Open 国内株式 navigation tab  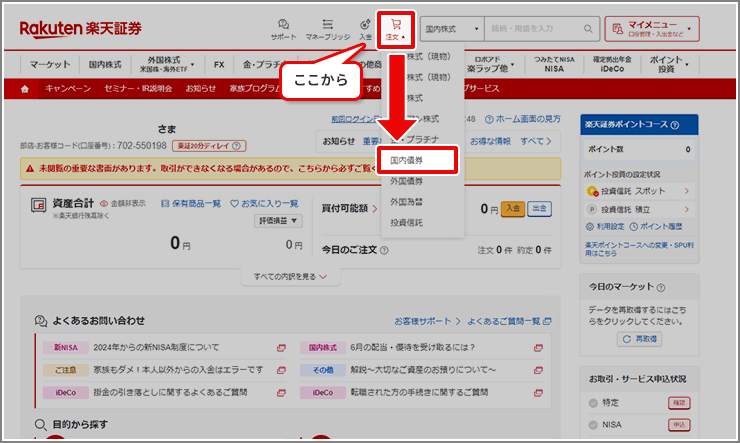(x=105, y=64)
